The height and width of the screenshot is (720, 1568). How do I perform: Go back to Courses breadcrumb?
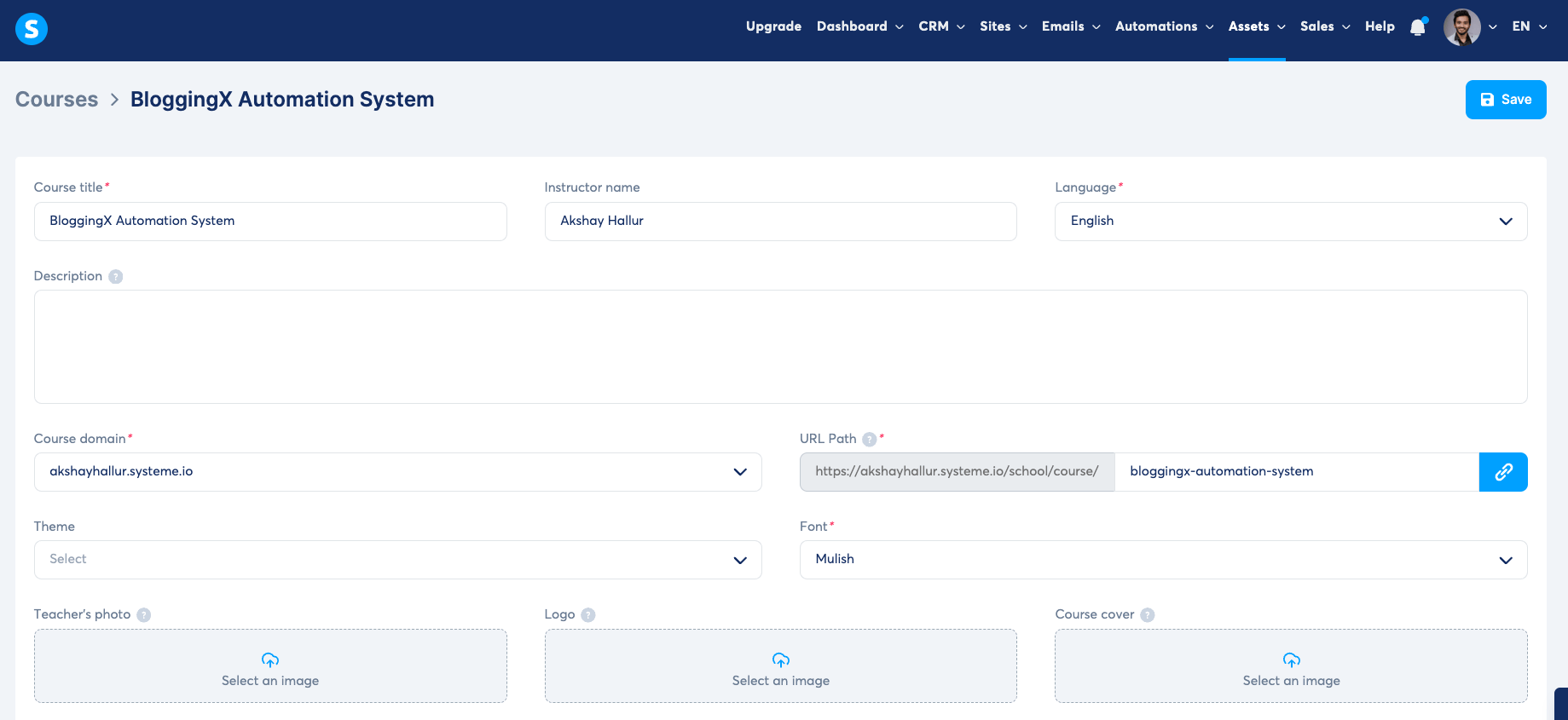[57, 100]
